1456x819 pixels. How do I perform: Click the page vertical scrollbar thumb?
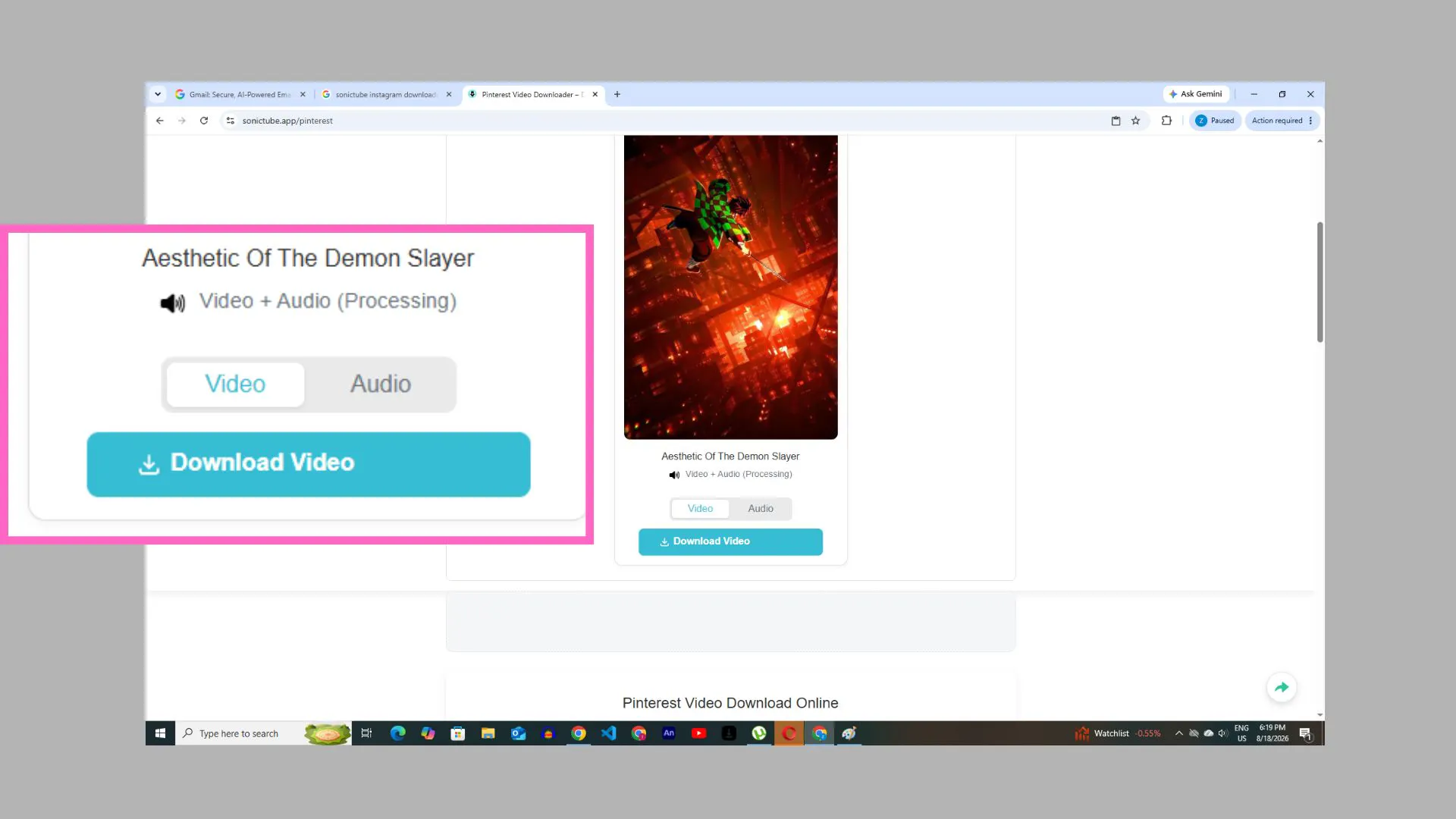[x=1319, y=282]
